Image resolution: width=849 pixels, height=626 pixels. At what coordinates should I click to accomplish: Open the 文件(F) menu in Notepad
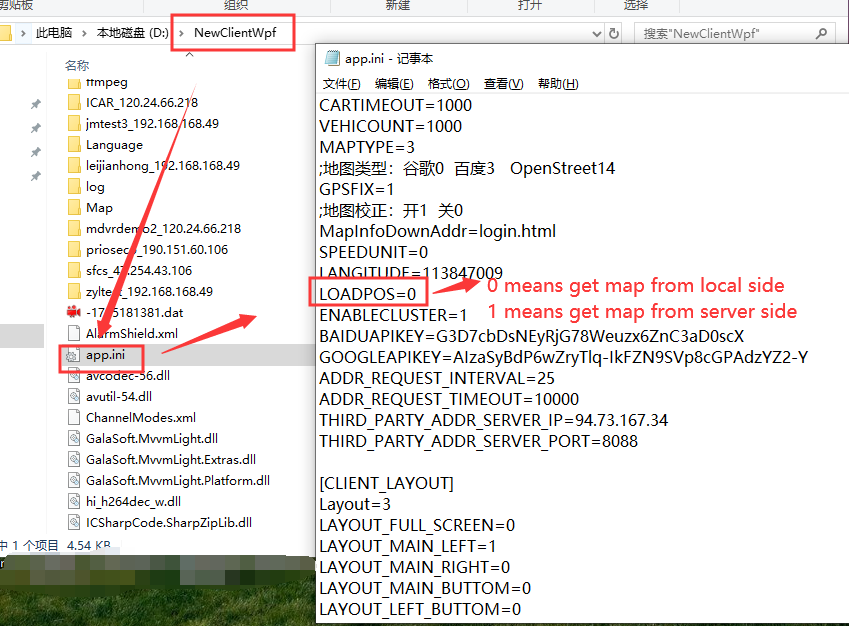341,84
